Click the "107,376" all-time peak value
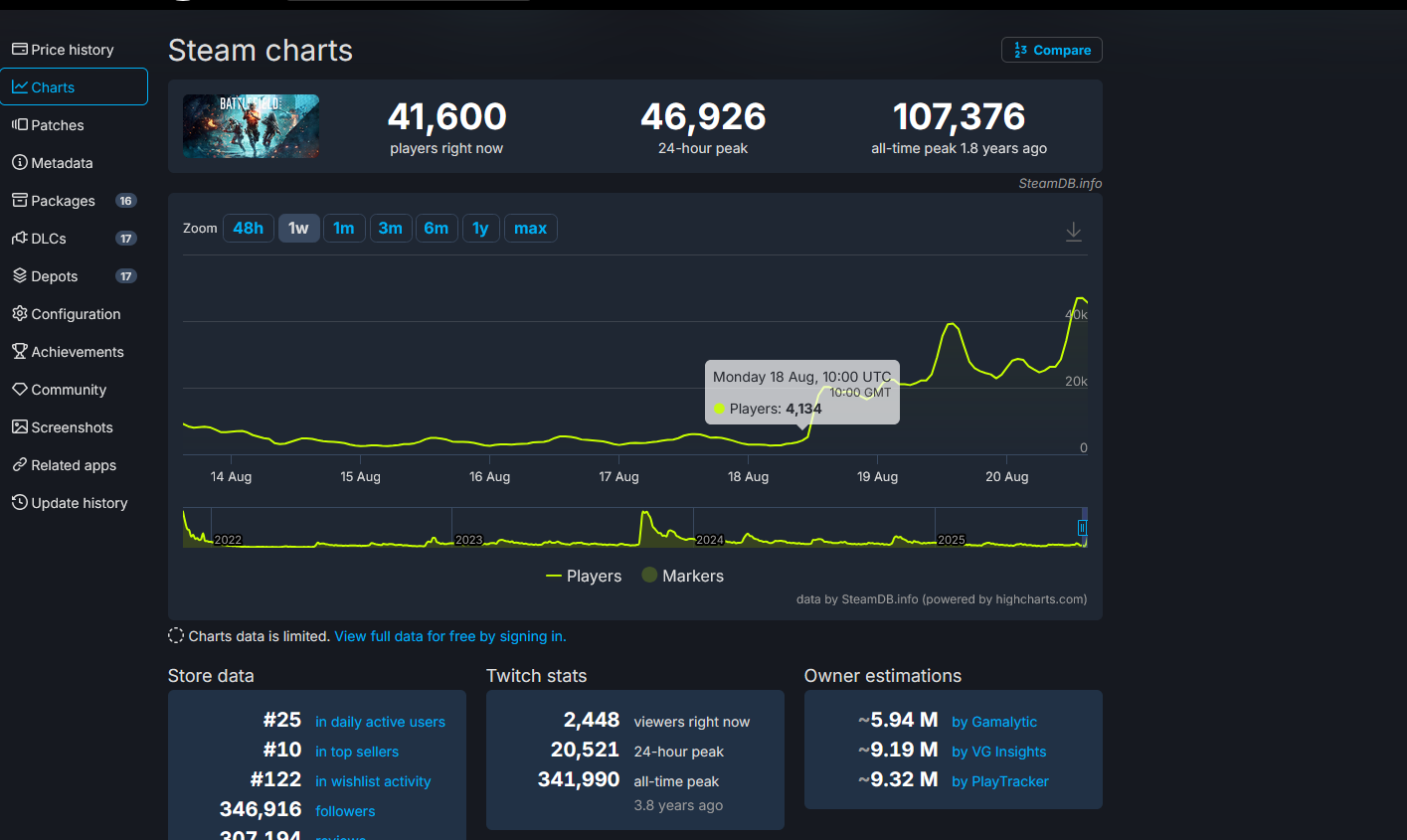 [959, 116]
